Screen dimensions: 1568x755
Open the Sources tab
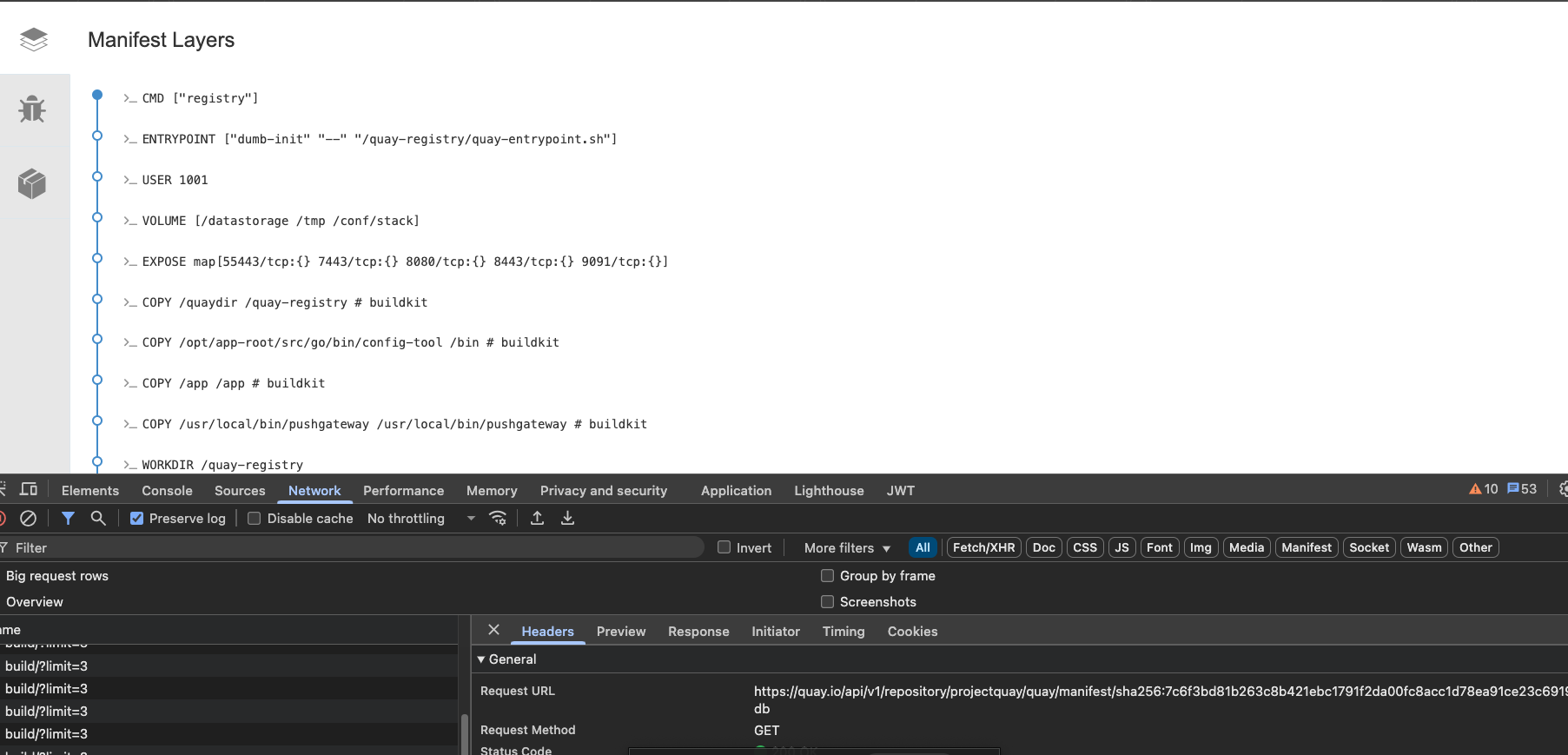(240, 491)
